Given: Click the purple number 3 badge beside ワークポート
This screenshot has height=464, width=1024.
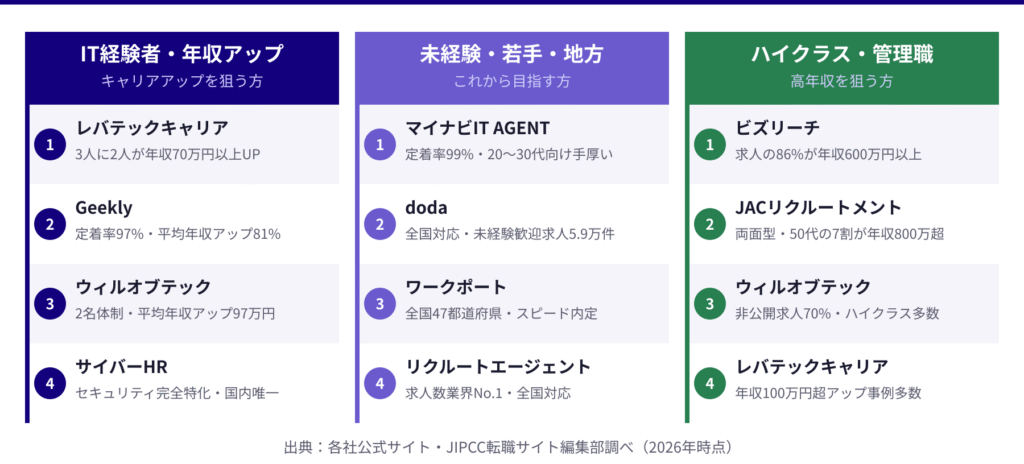Looking at the screenshot, I should pyautogui.click(x=380, y=303).
